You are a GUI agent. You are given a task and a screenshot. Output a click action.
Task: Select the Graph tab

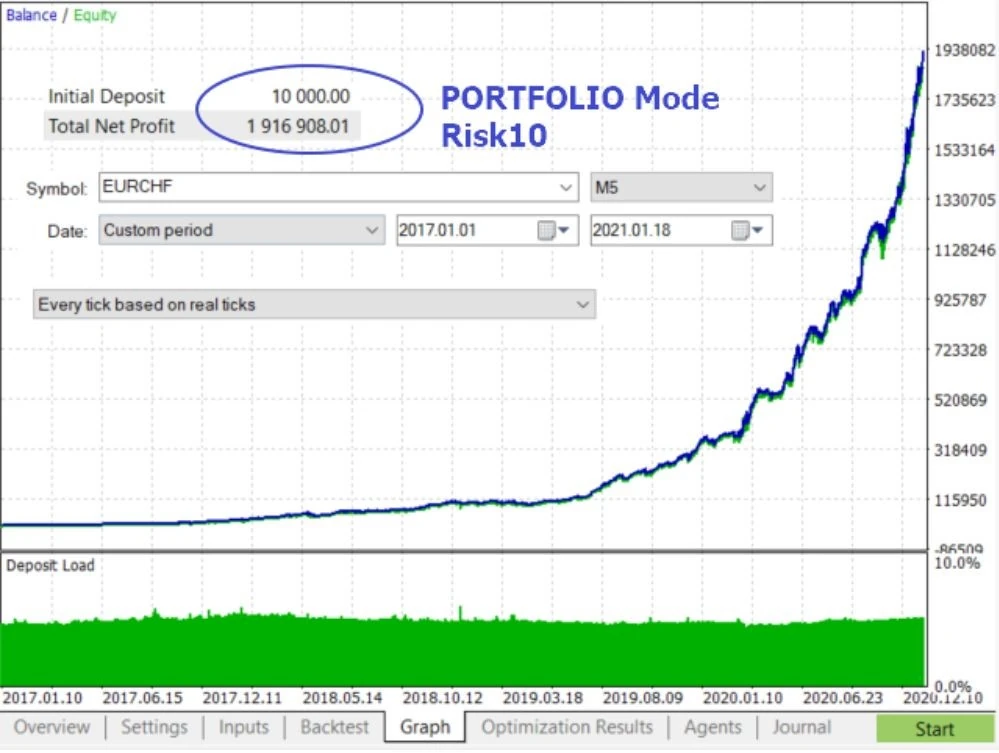[x=425, y=727]
